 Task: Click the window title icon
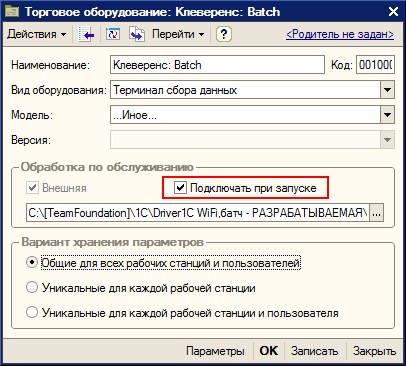[x=13, y=12]
